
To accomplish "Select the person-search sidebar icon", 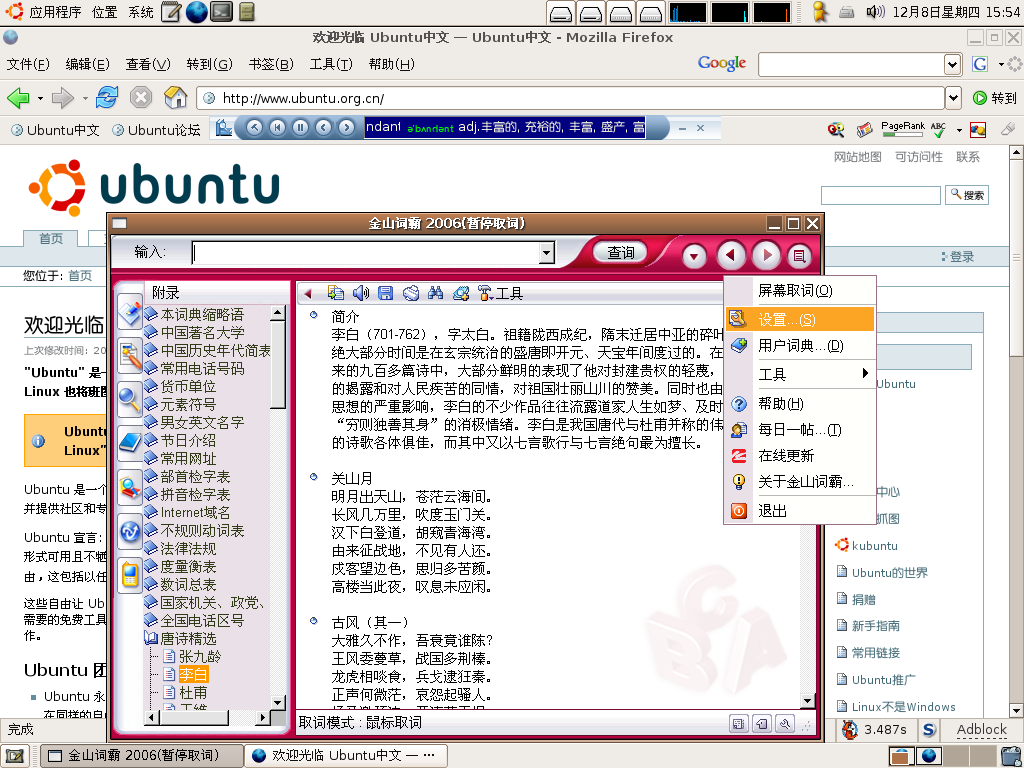I will tap(130, 487).
